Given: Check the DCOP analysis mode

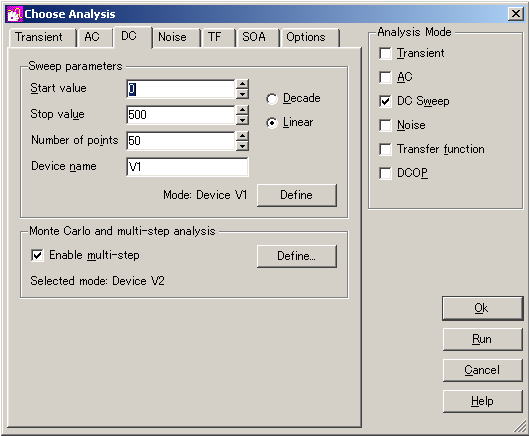Looking at the screenshot, I should [385, 173].
